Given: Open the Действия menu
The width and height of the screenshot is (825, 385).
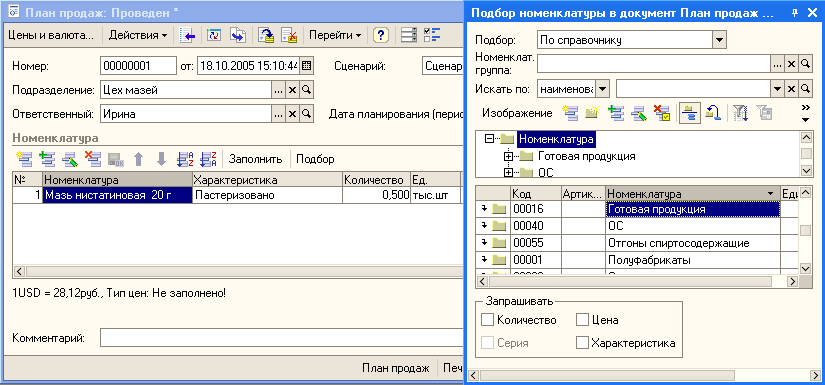Looking at the screenshot, I should point(137,36).
